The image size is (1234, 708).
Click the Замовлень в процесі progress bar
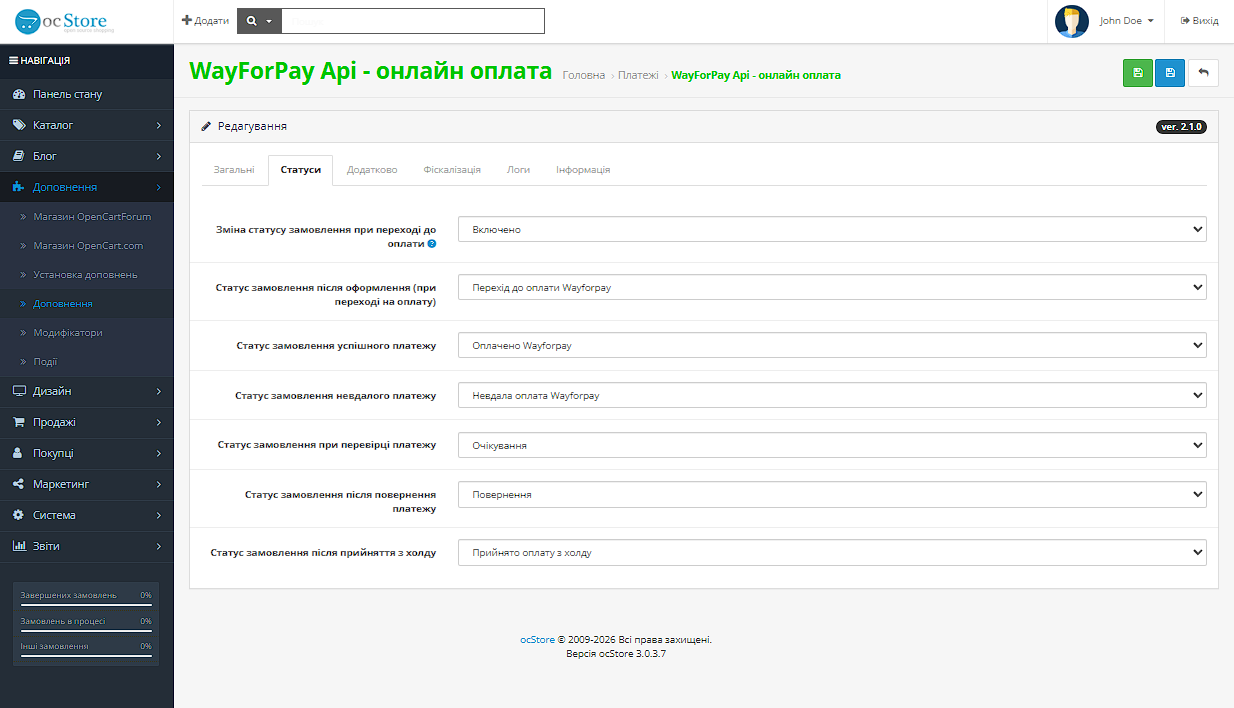pos(86,630)
